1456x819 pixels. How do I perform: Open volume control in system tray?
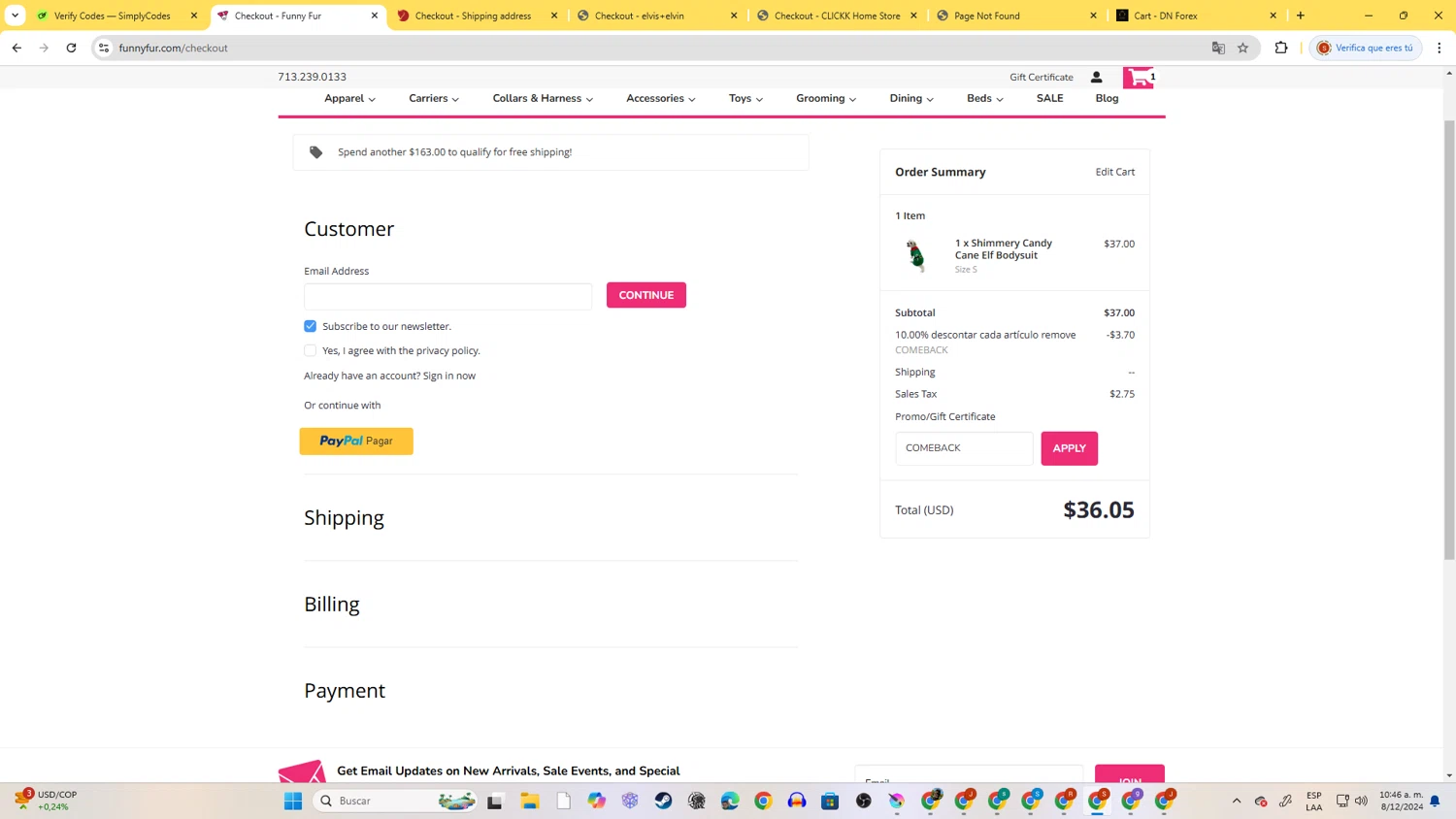(1361, 801)
